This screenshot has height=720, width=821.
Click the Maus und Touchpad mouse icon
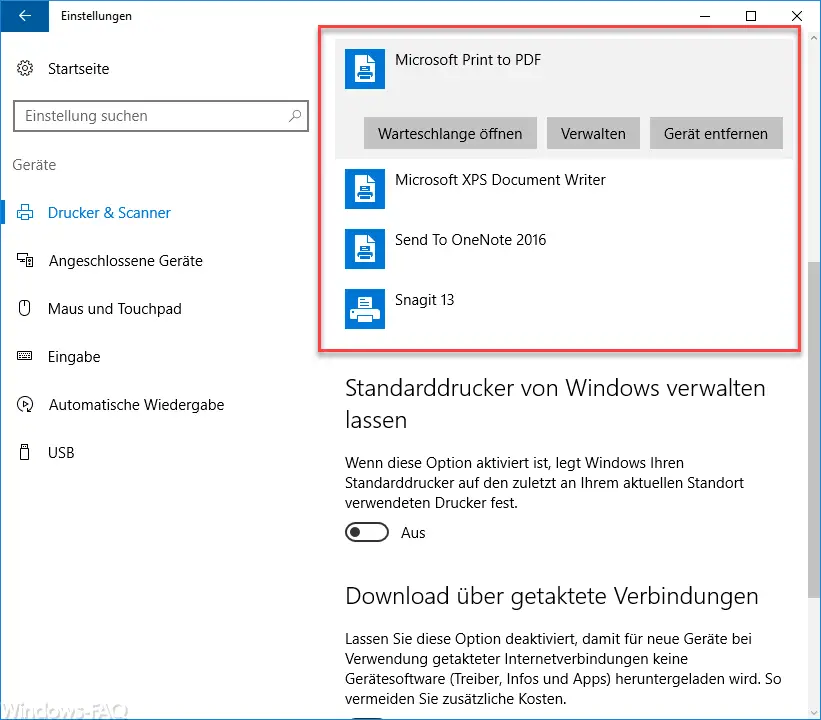click(25, 308)
